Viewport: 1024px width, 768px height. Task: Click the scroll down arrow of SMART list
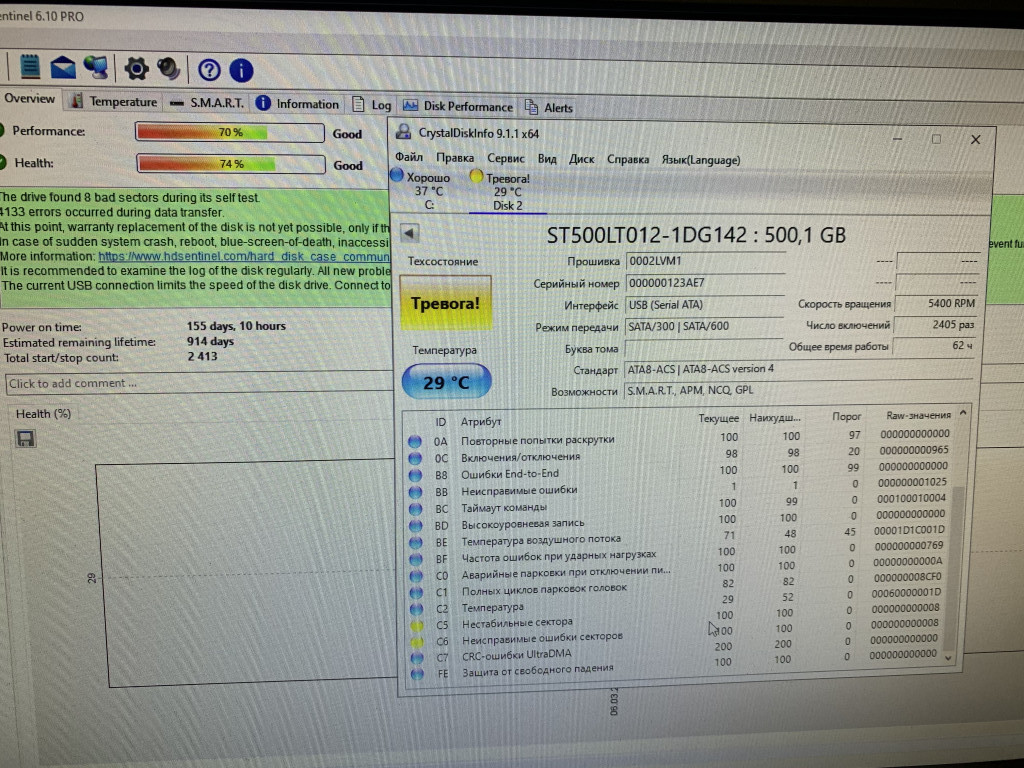pyautogui.click(x=948, y=658)
